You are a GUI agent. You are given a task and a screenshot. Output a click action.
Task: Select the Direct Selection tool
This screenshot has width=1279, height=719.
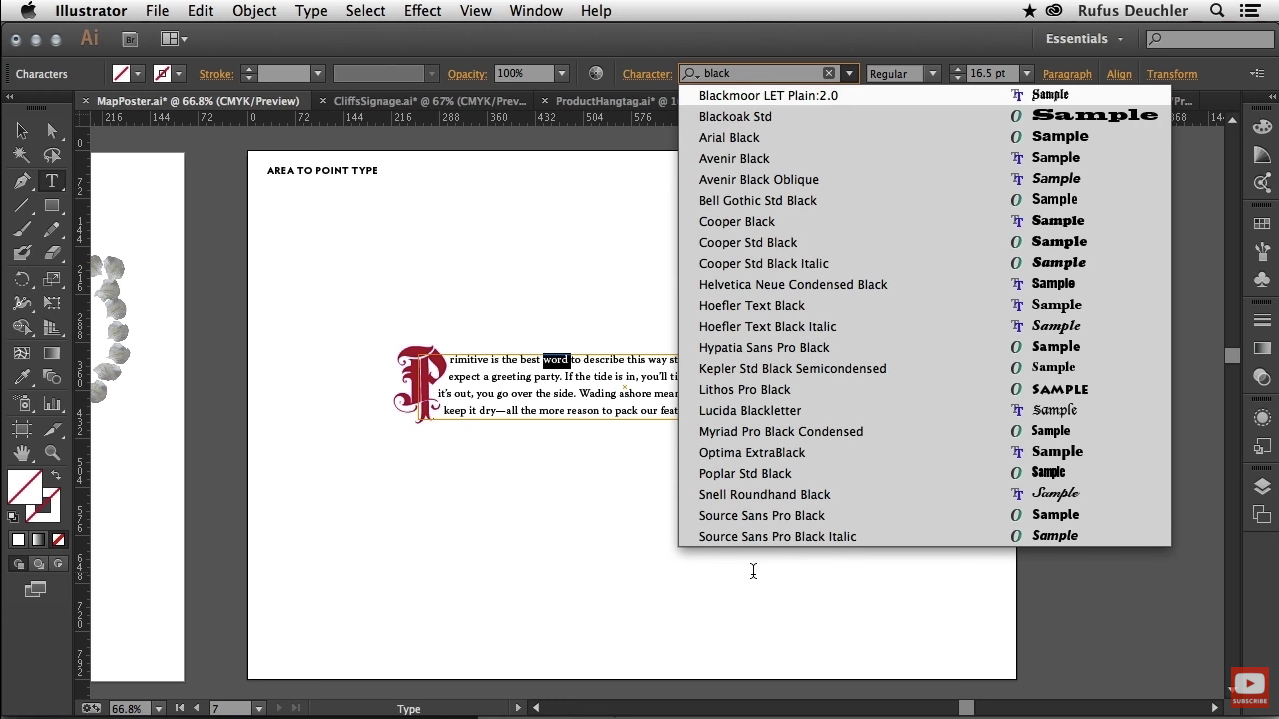click(x=52, y=131)
